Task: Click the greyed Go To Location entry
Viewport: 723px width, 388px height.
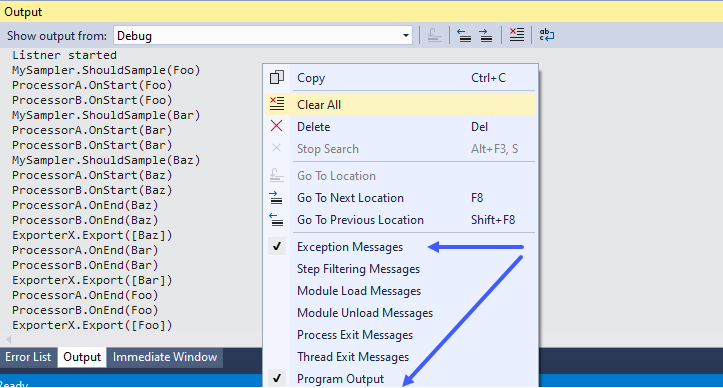Action: pos(336,176)
